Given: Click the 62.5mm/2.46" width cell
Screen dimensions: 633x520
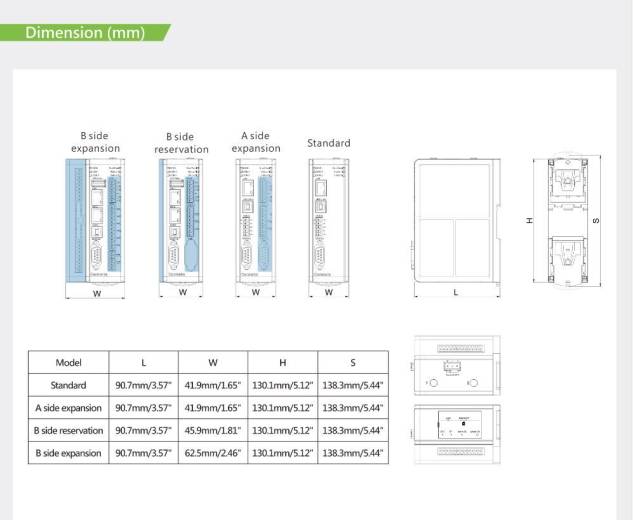Looking at the screenshot, I should tap(213, 453).
